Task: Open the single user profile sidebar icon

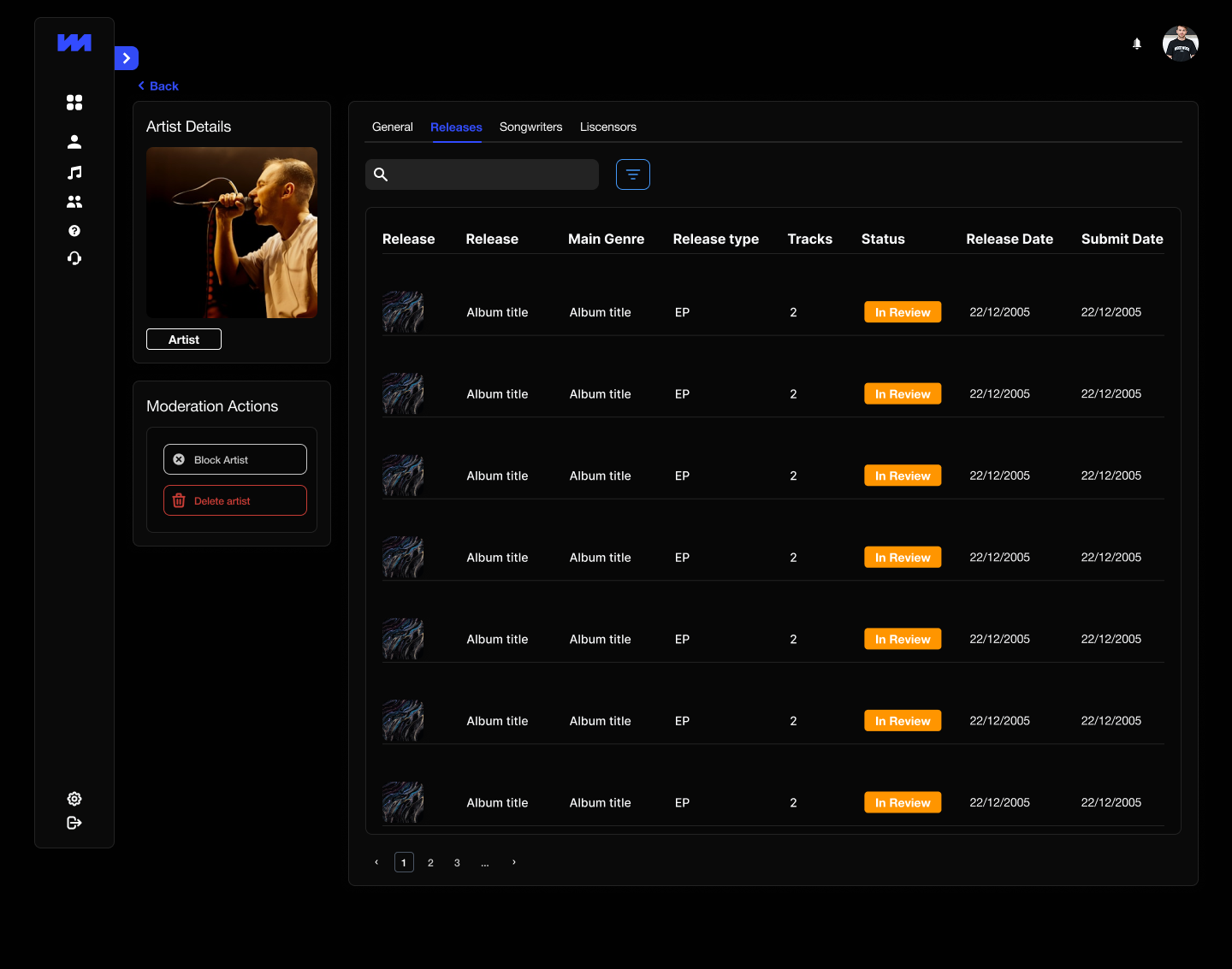Action: [74, 142]
